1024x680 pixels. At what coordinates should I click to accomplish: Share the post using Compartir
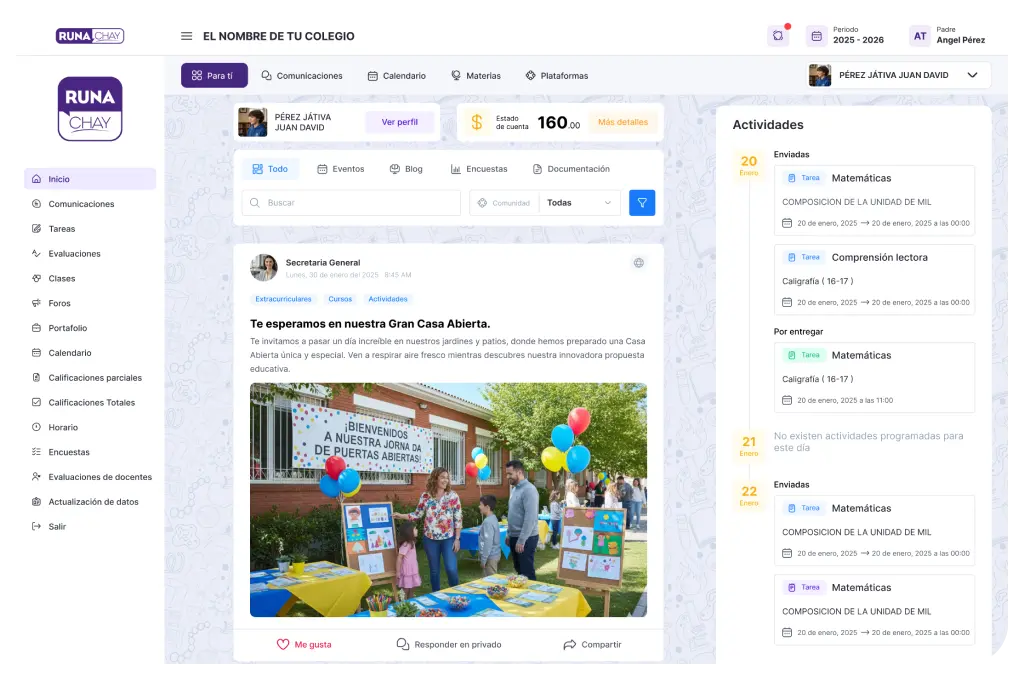click(x=592, y=644)
